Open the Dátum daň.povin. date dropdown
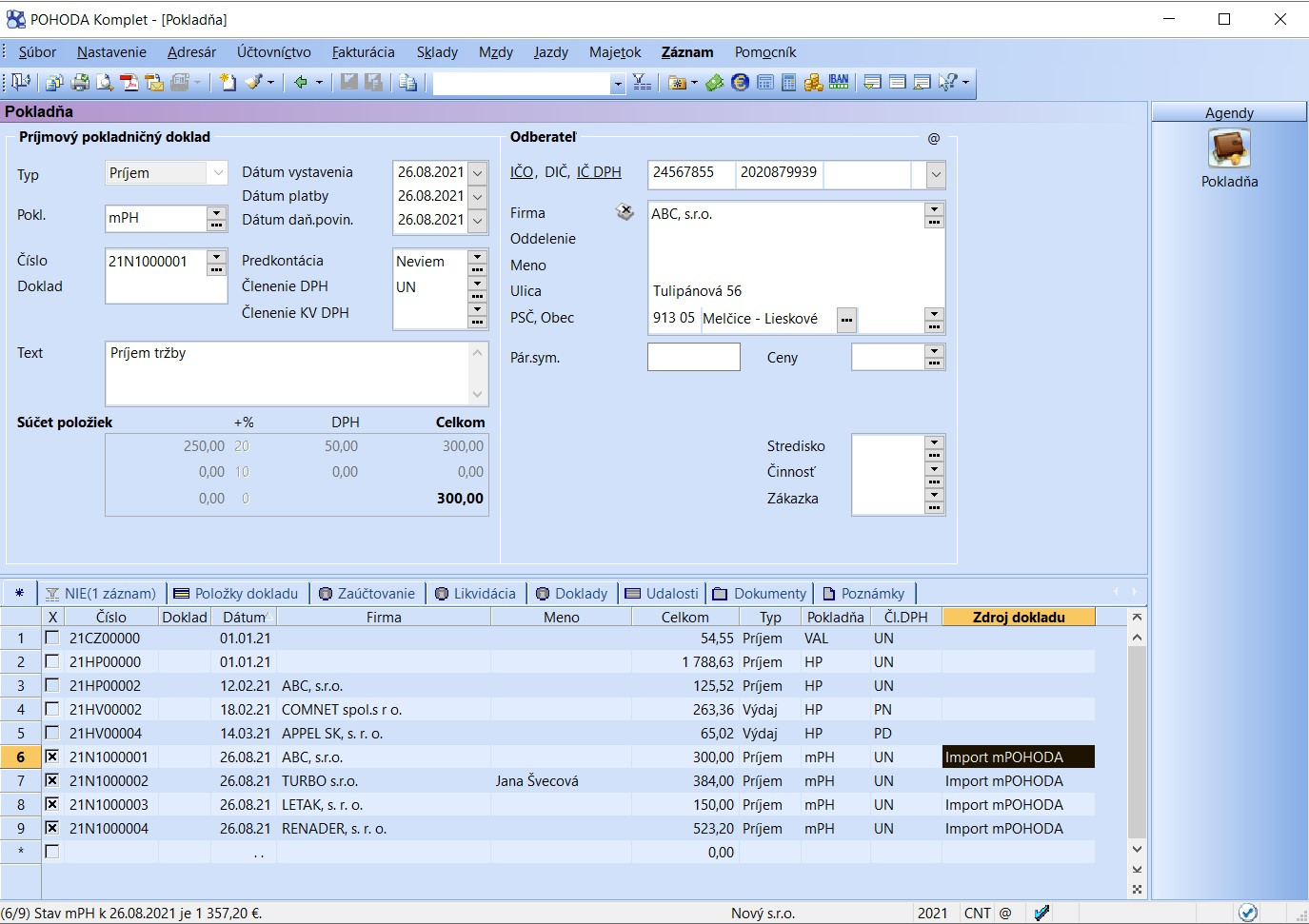Screen dimensions: 1309x924 click(478, 221)
